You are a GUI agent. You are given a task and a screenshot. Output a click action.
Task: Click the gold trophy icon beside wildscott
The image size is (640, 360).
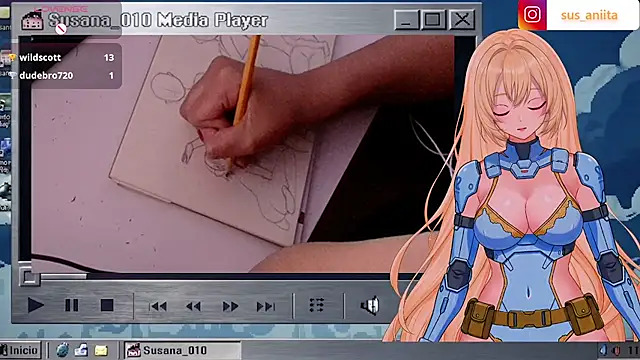pyautogui.click(x=12, y=58)
